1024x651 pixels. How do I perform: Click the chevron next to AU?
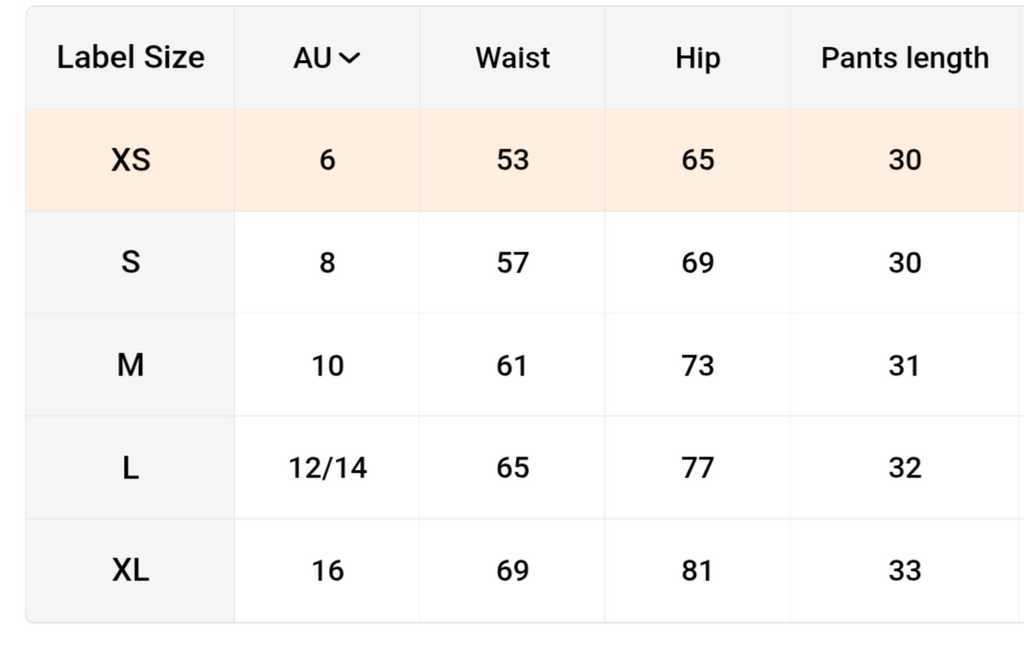tap(350, 58)
